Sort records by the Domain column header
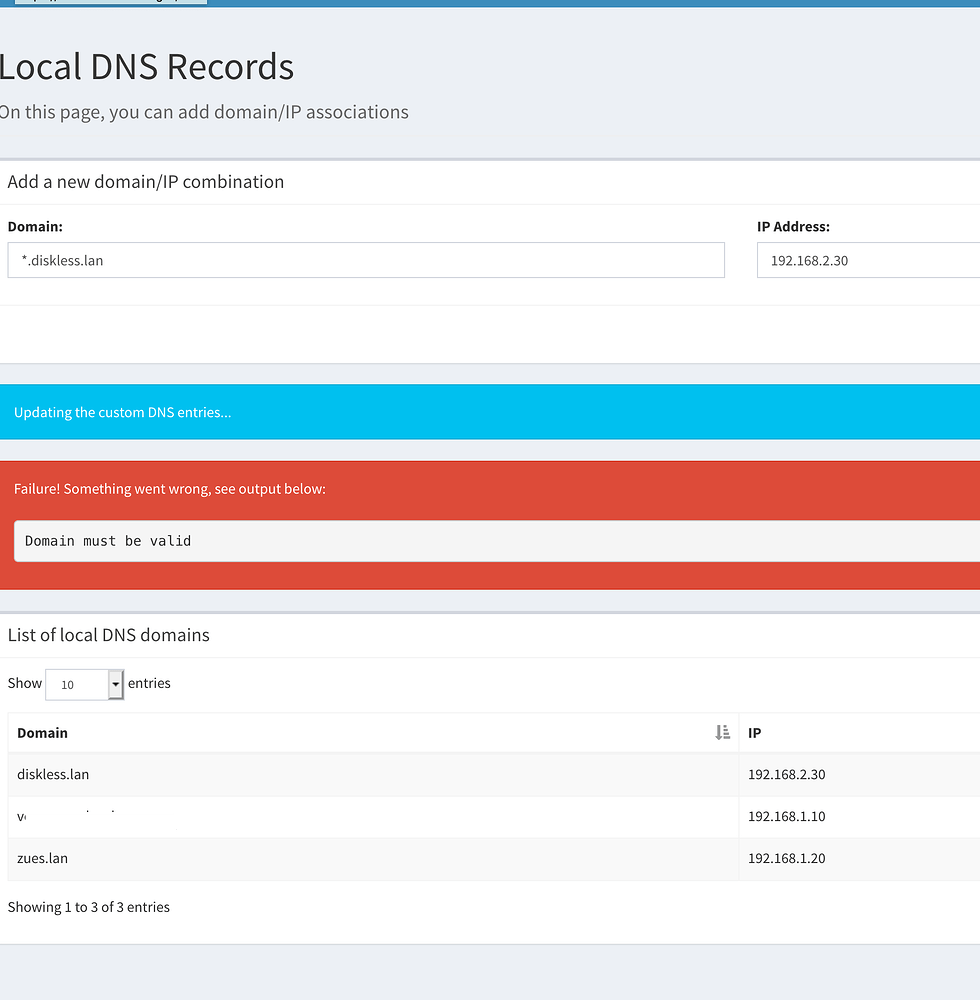 pyautogui.click(x=42, y=732)
